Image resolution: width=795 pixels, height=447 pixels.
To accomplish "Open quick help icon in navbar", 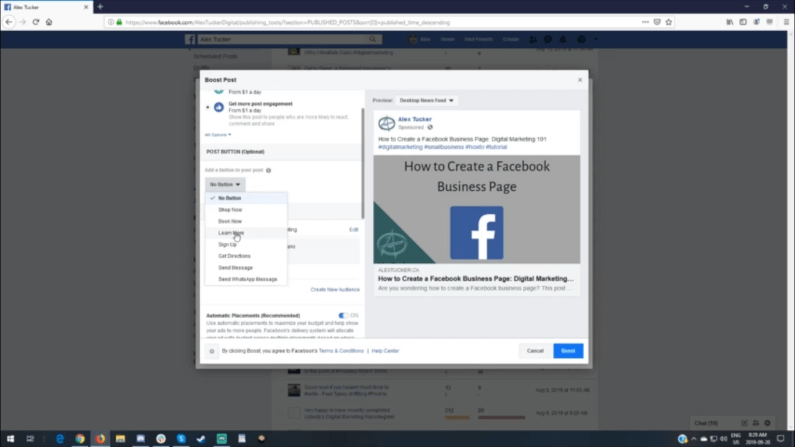I will 581,39.
